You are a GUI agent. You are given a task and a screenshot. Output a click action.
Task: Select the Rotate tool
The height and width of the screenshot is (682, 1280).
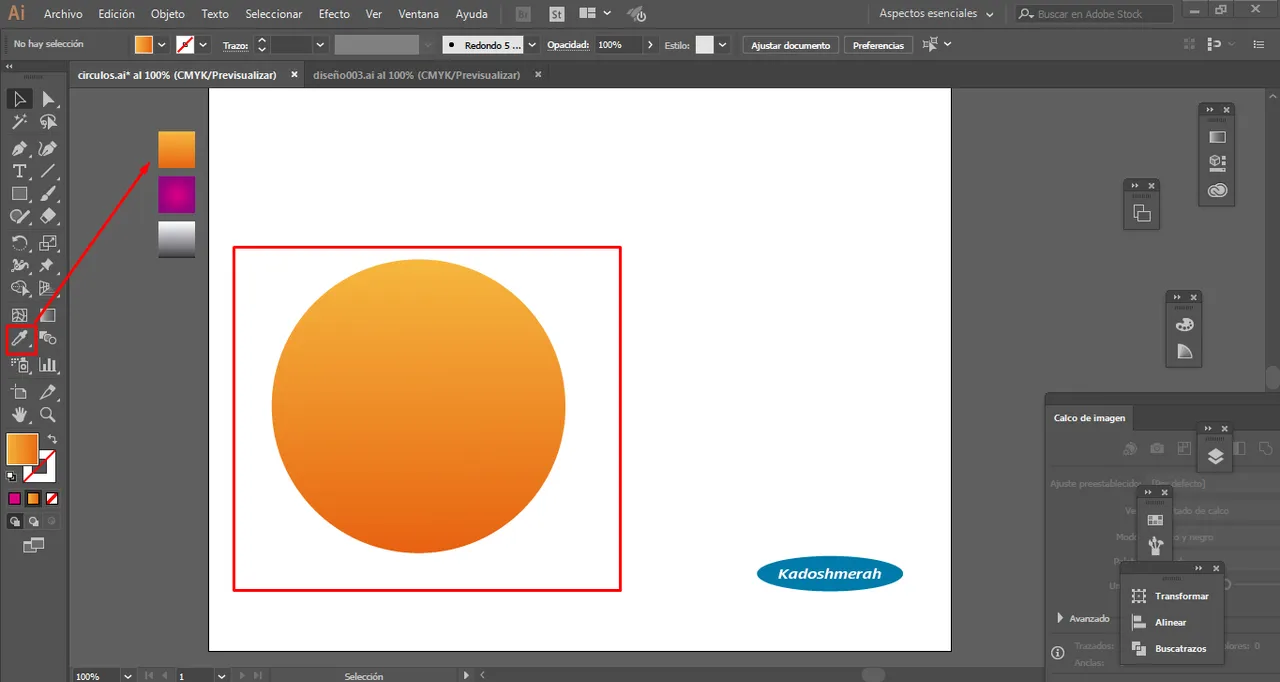19,243
